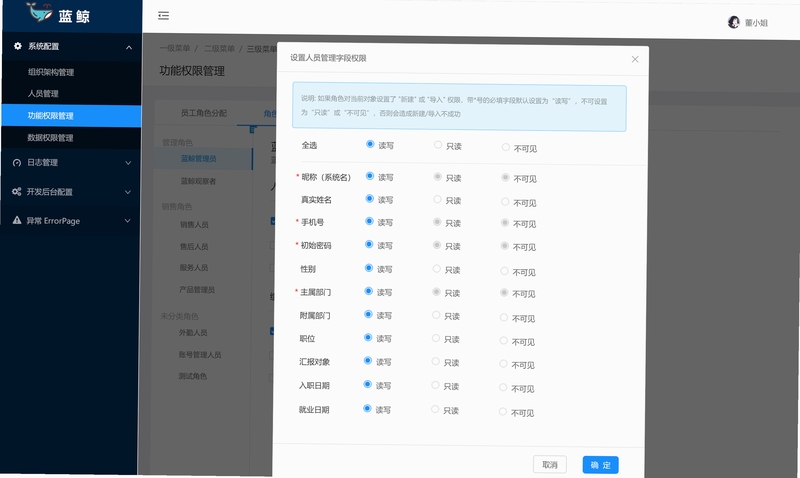This screenshot has height=478, width=800.
Task: Select 测试角色 role
Action: tap(192, 376)
